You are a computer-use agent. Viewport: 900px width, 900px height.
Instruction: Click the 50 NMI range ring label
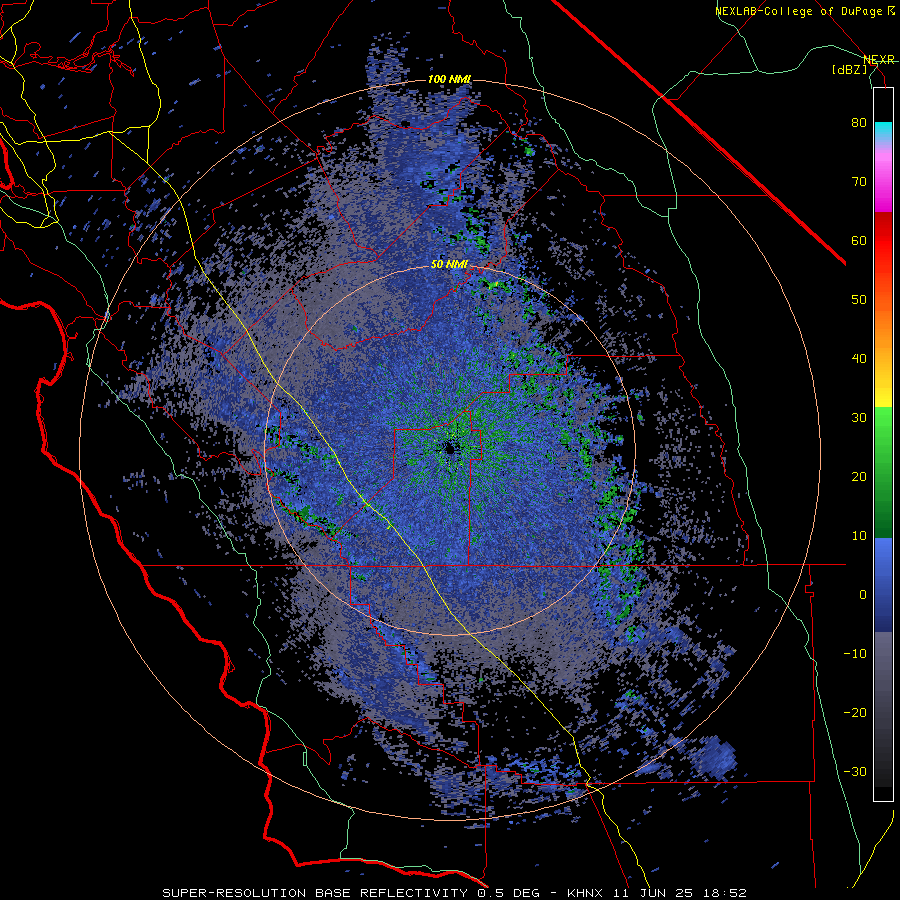(x=449, y=265)
